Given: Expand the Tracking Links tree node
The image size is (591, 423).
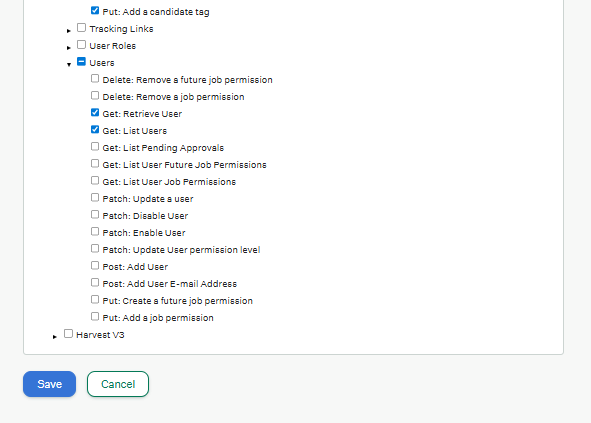Looking at the screenshot, I should 69,31.
